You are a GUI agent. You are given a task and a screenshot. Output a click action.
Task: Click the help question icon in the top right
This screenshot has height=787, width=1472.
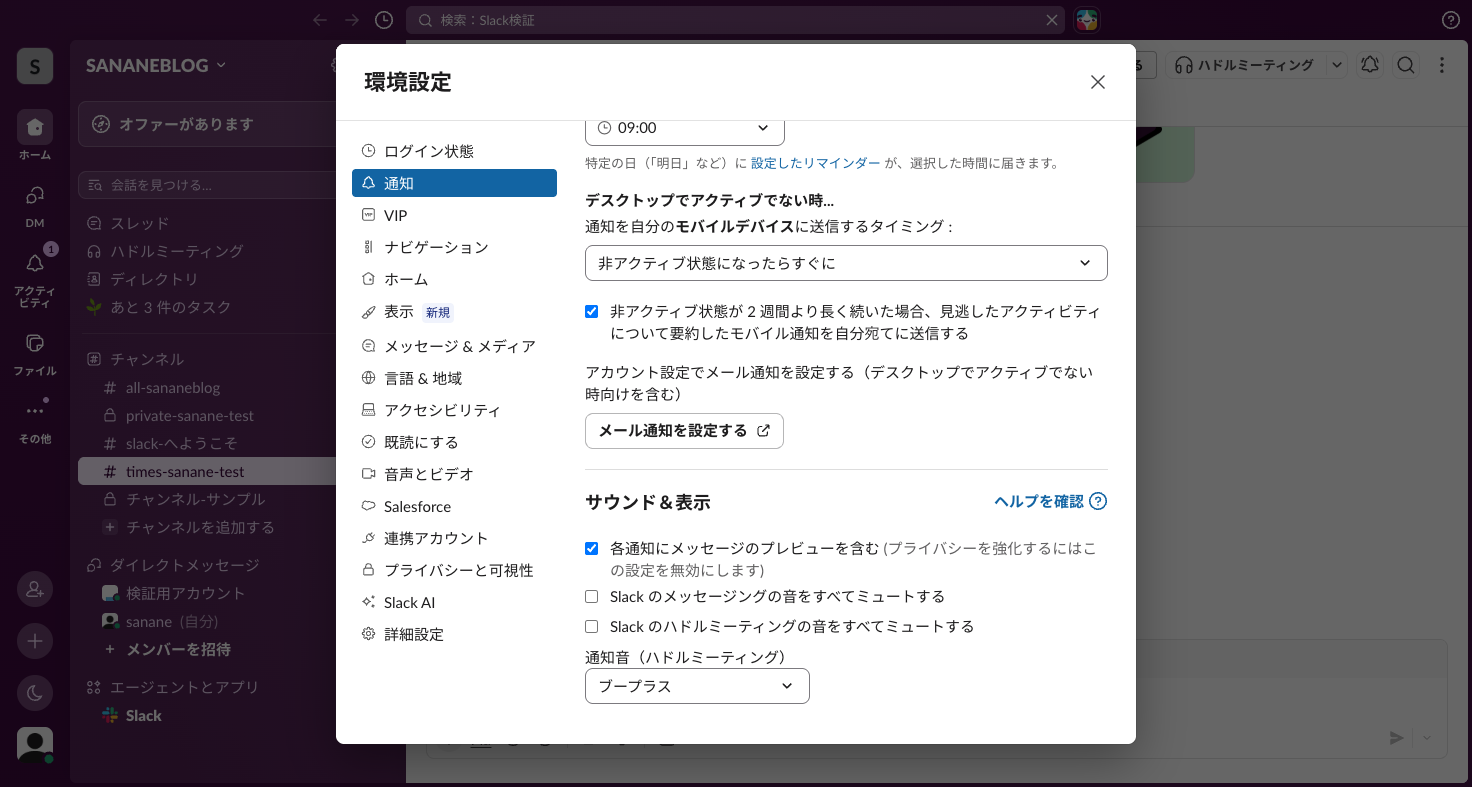[1451, 20]
